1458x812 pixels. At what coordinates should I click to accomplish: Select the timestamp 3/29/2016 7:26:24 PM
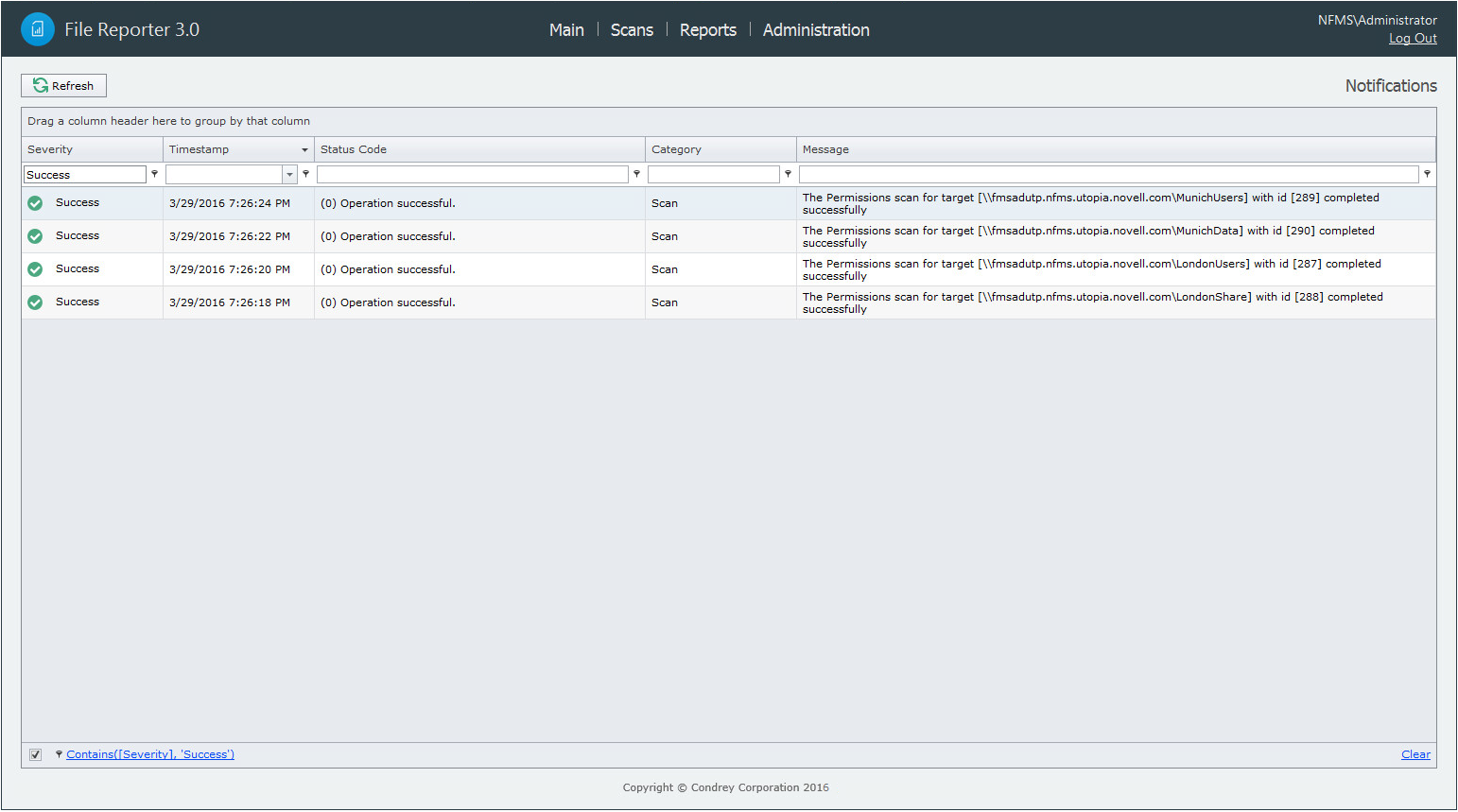point(230,203)
